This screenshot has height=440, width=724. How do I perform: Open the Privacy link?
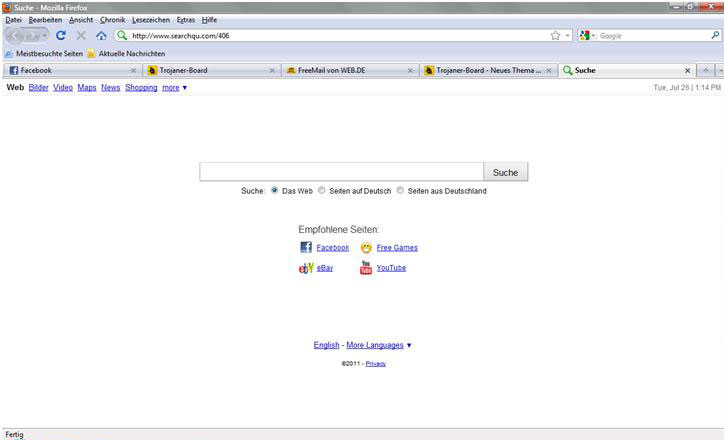376,364
